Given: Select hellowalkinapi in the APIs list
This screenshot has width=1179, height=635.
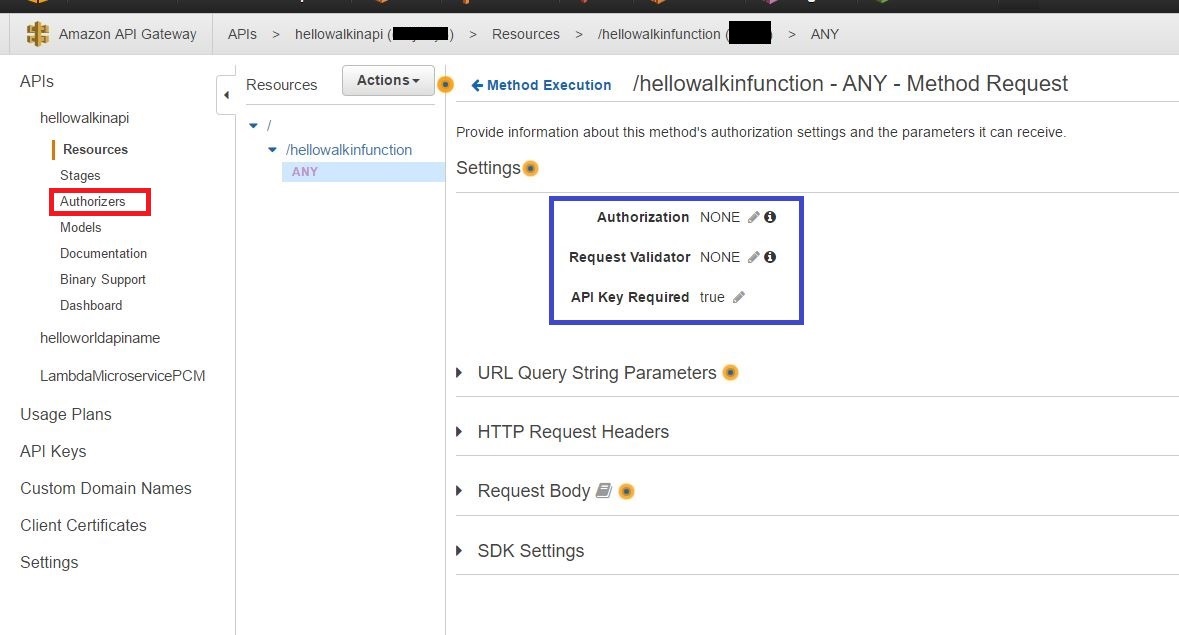Looking at the screenshot, I should pos(84,118).
